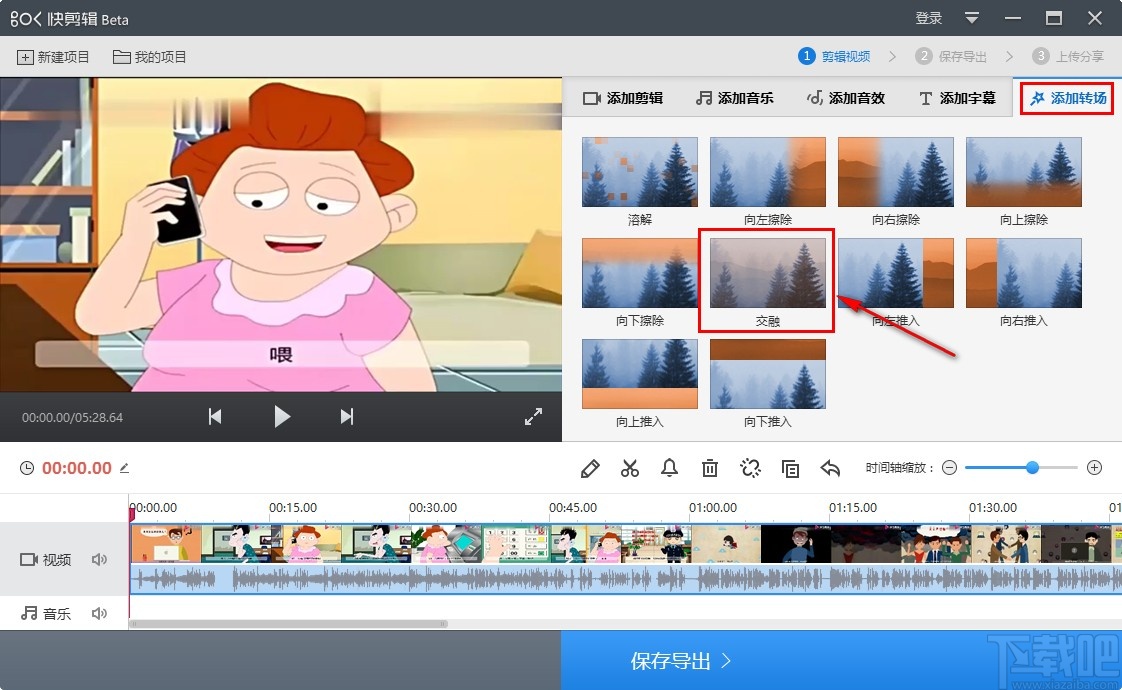Click the video track camera icon
The width and height of the screenshot is (1122, 690).
(x=29, y=560)
